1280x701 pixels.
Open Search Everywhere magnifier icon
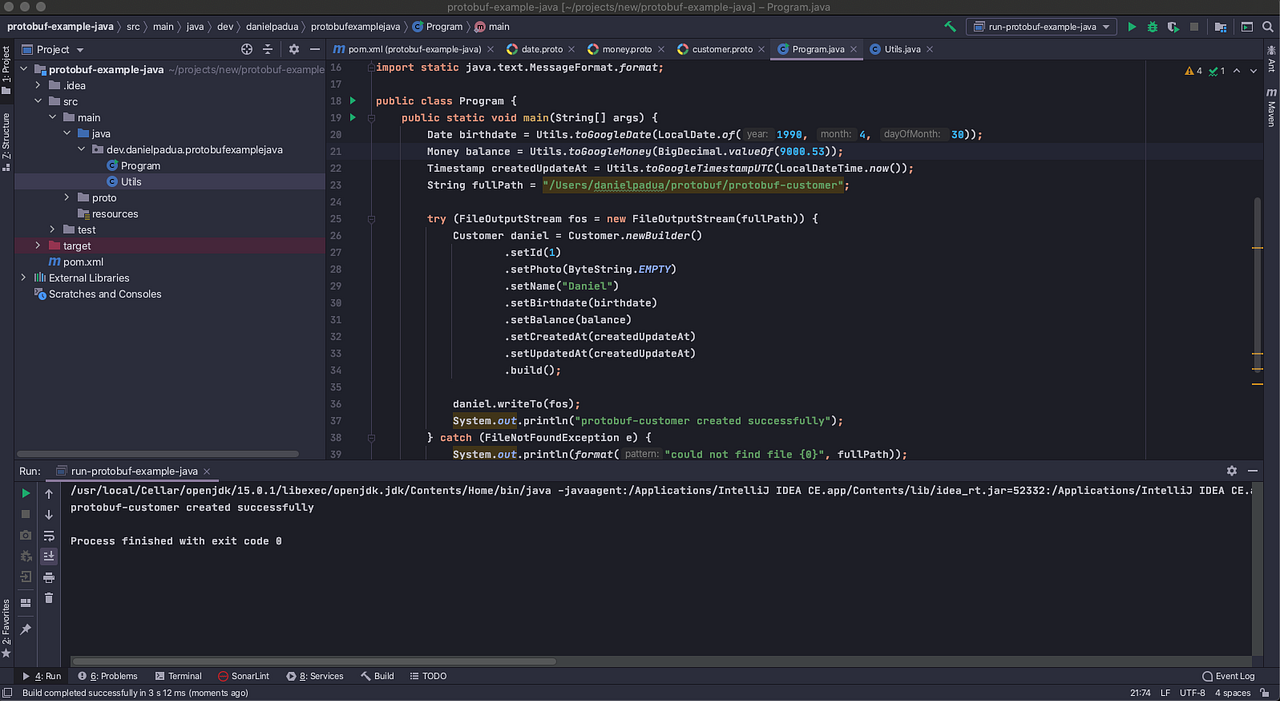click(x=1268, y=27)
